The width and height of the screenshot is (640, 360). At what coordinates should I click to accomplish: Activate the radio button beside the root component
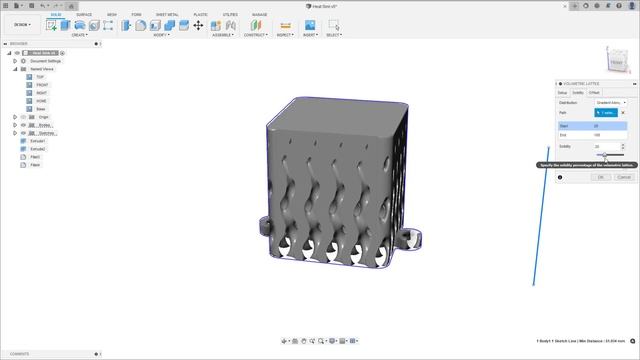tap(62, 53)
